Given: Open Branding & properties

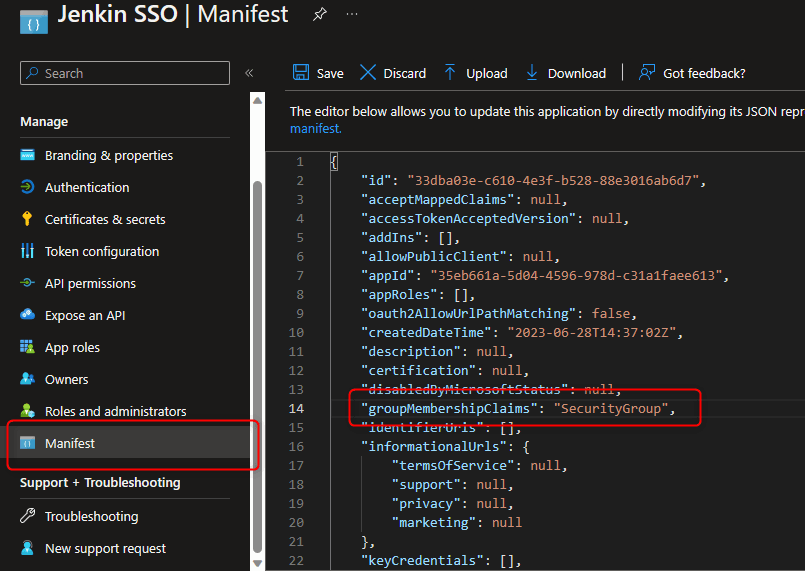Looking at the screenshot, I should [x=109, y=156].
